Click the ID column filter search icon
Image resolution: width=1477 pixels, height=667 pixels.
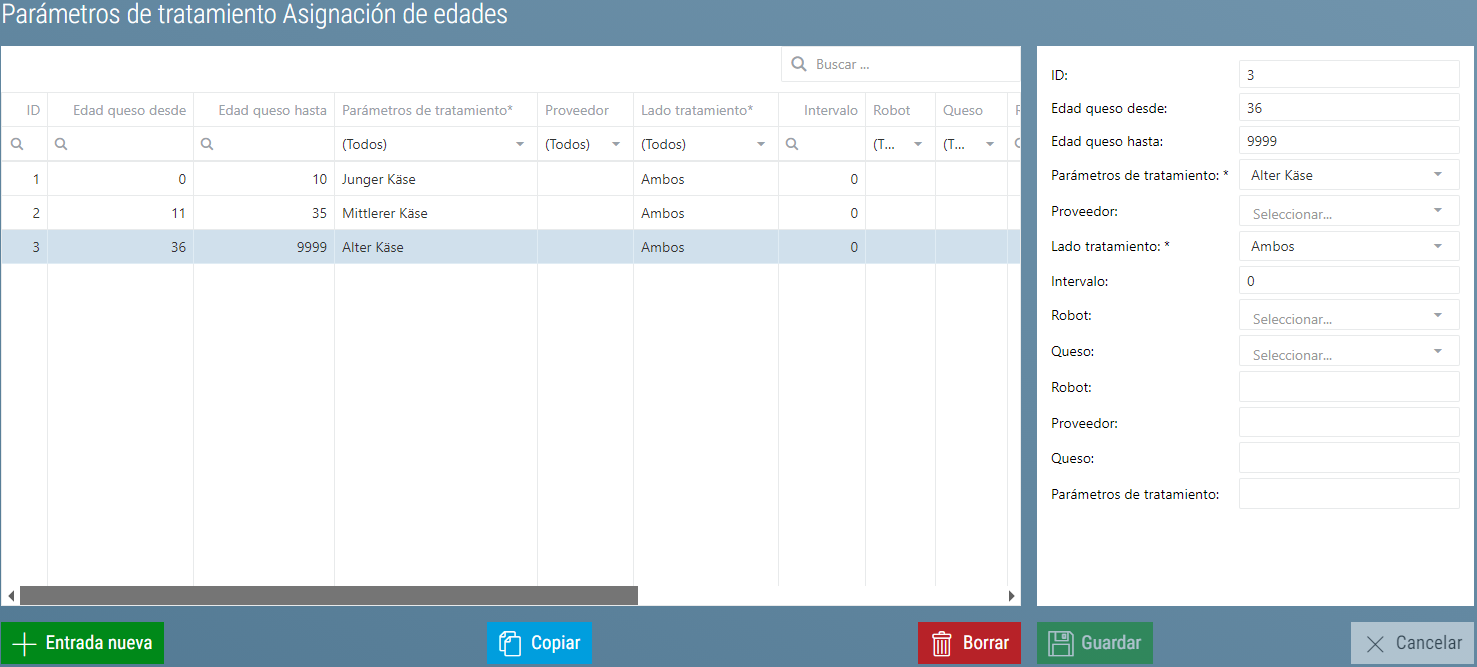tap(17, 144)
